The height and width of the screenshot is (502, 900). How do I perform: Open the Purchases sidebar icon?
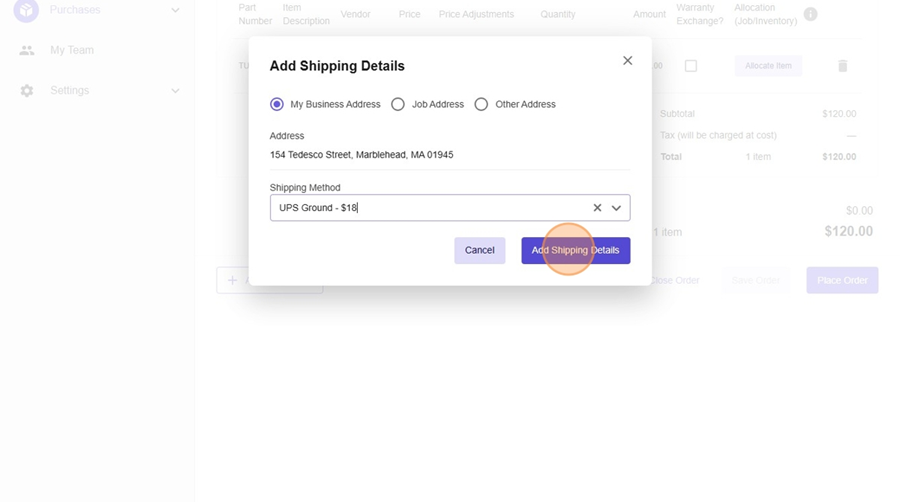pos(26,10)
